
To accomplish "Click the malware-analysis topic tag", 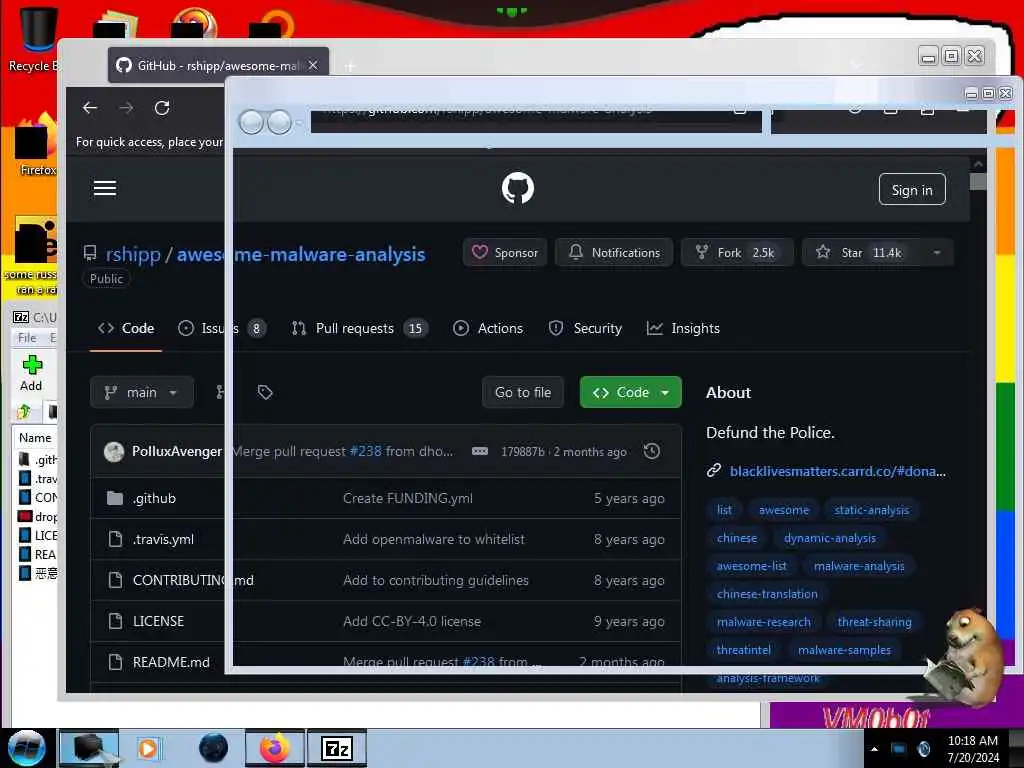I will pyautogui.click(x=859, y=566).
